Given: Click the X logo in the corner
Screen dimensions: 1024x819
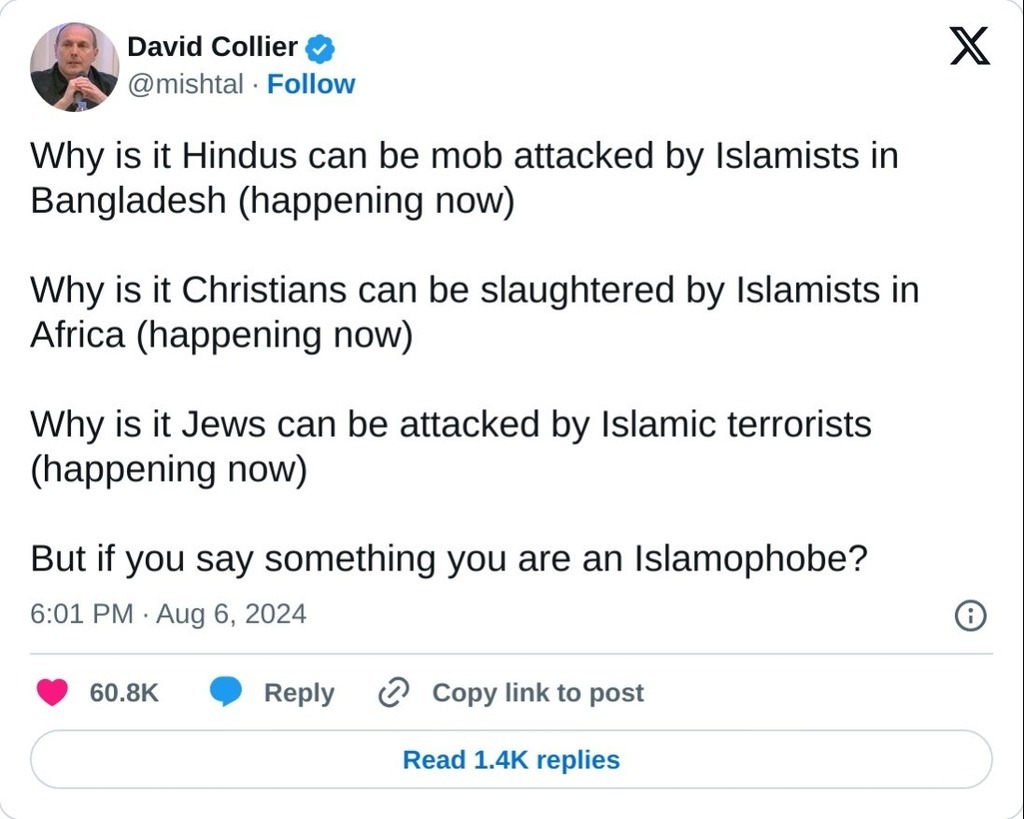Looking at the screenshot, I should tap(969, 46).
